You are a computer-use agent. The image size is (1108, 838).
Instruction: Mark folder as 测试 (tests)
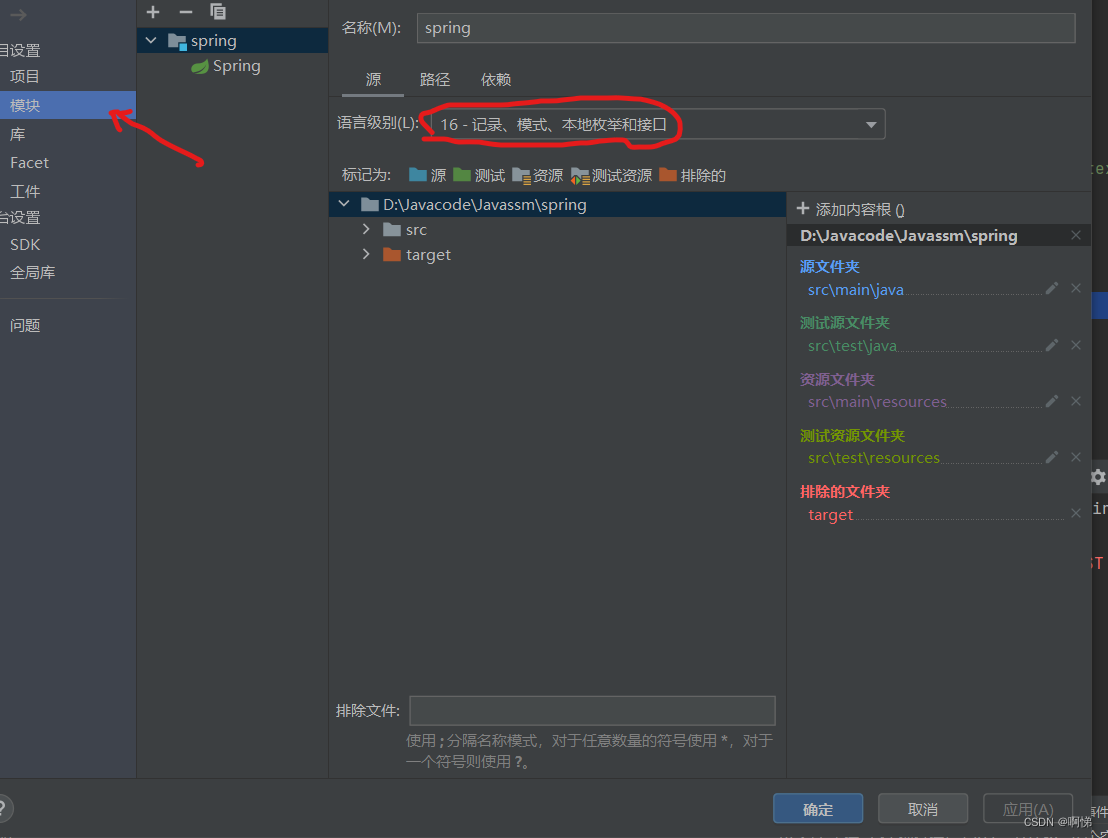click(x=479, y=175)
